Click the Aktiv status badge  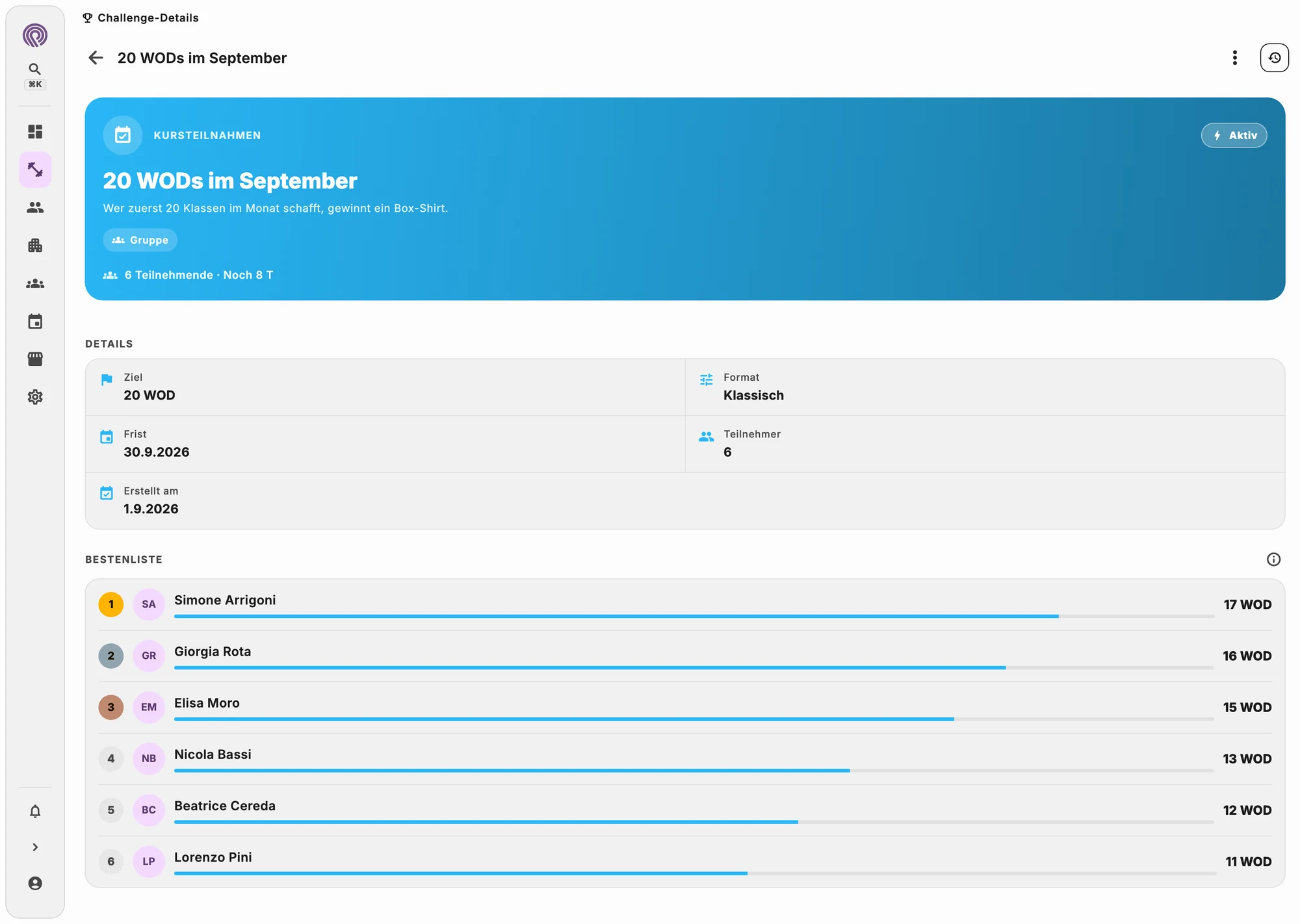[x=1234, y=135]
